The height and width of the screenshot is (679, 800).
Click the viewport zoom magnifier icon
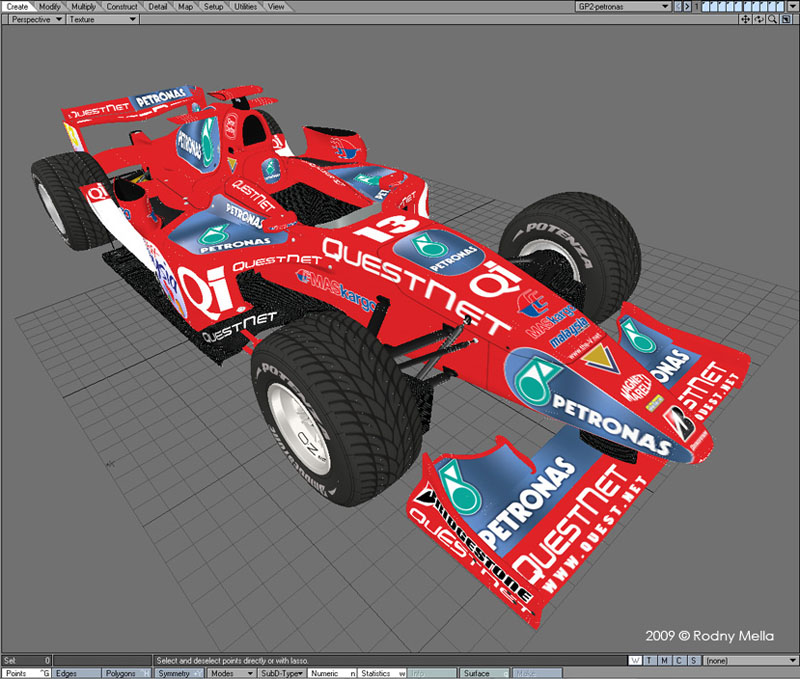coord(773,19)
